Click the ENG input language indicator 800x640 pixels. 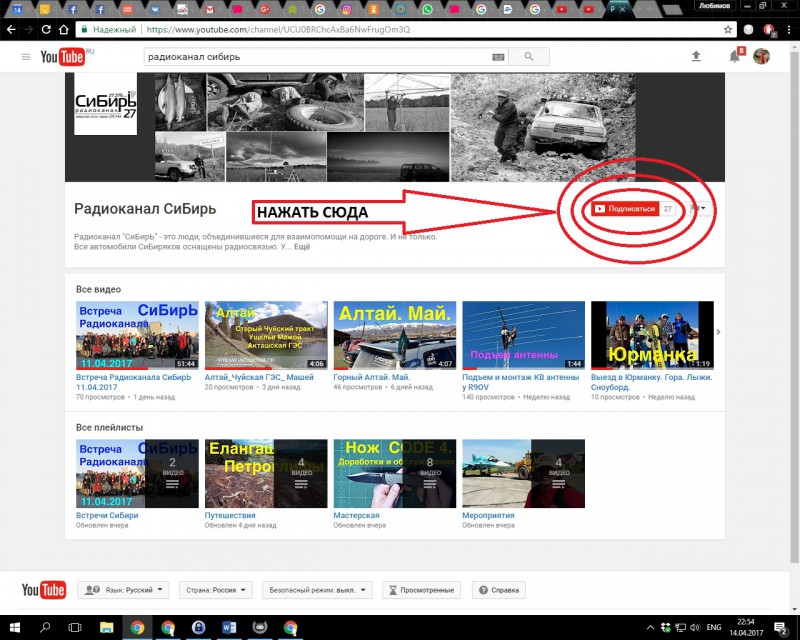click(714, 627)
